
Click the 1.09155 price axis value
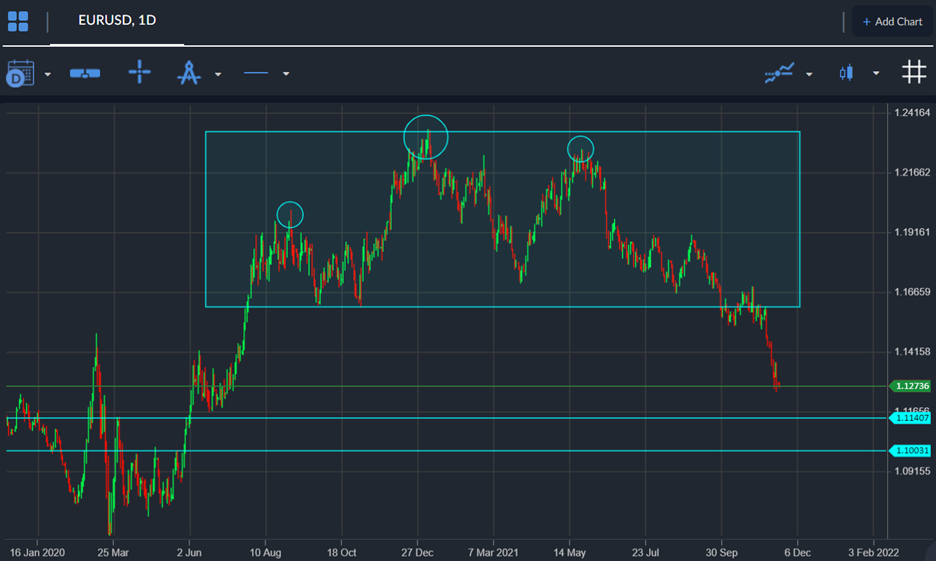[x=912, y=471]
